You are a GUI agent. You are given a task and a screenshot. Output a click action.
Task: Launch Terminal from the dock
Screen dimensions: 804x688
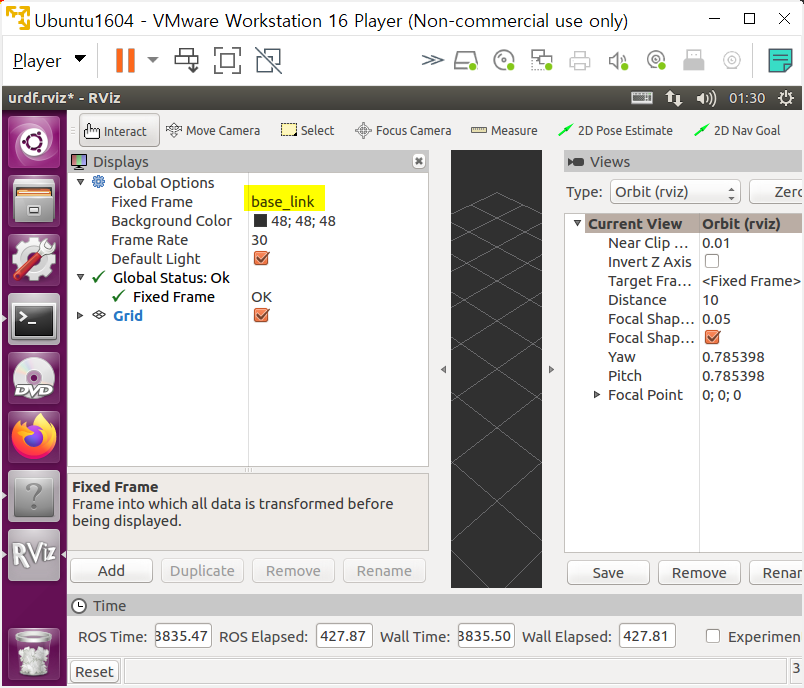tap(34, 319)
